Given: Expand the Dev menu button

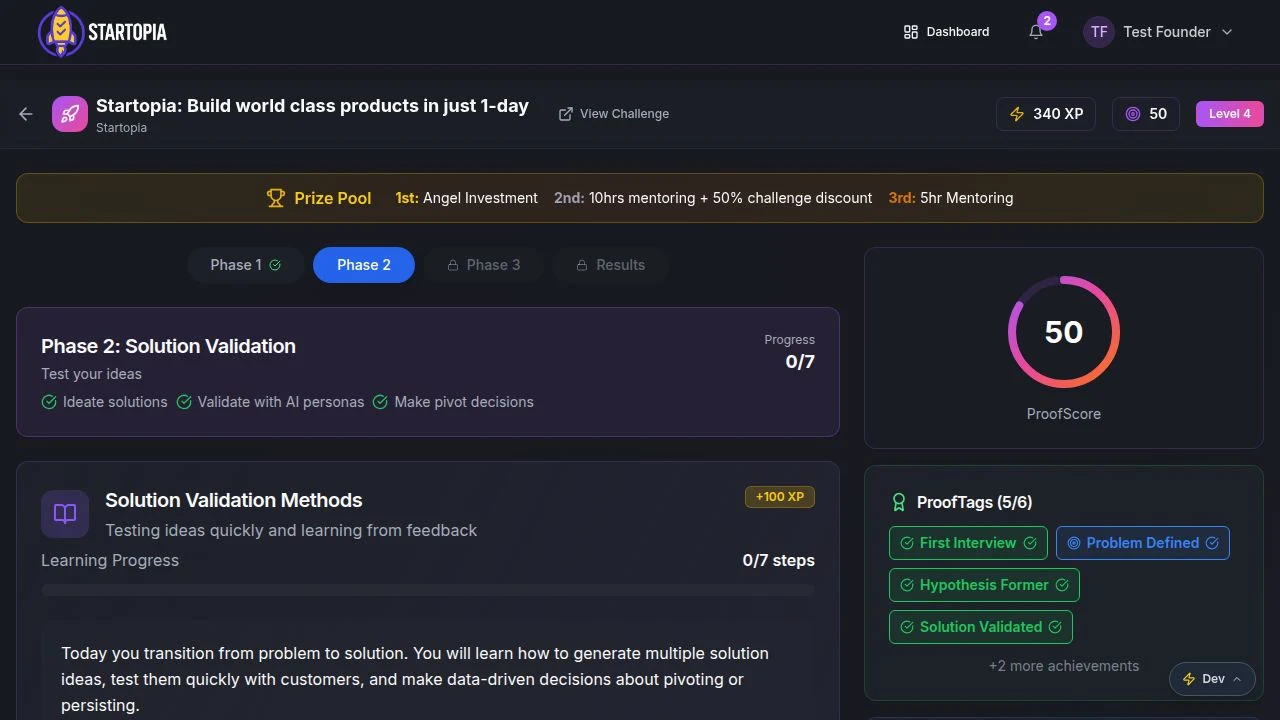Looking at the screenshot, I should [x=1212, y=679].
